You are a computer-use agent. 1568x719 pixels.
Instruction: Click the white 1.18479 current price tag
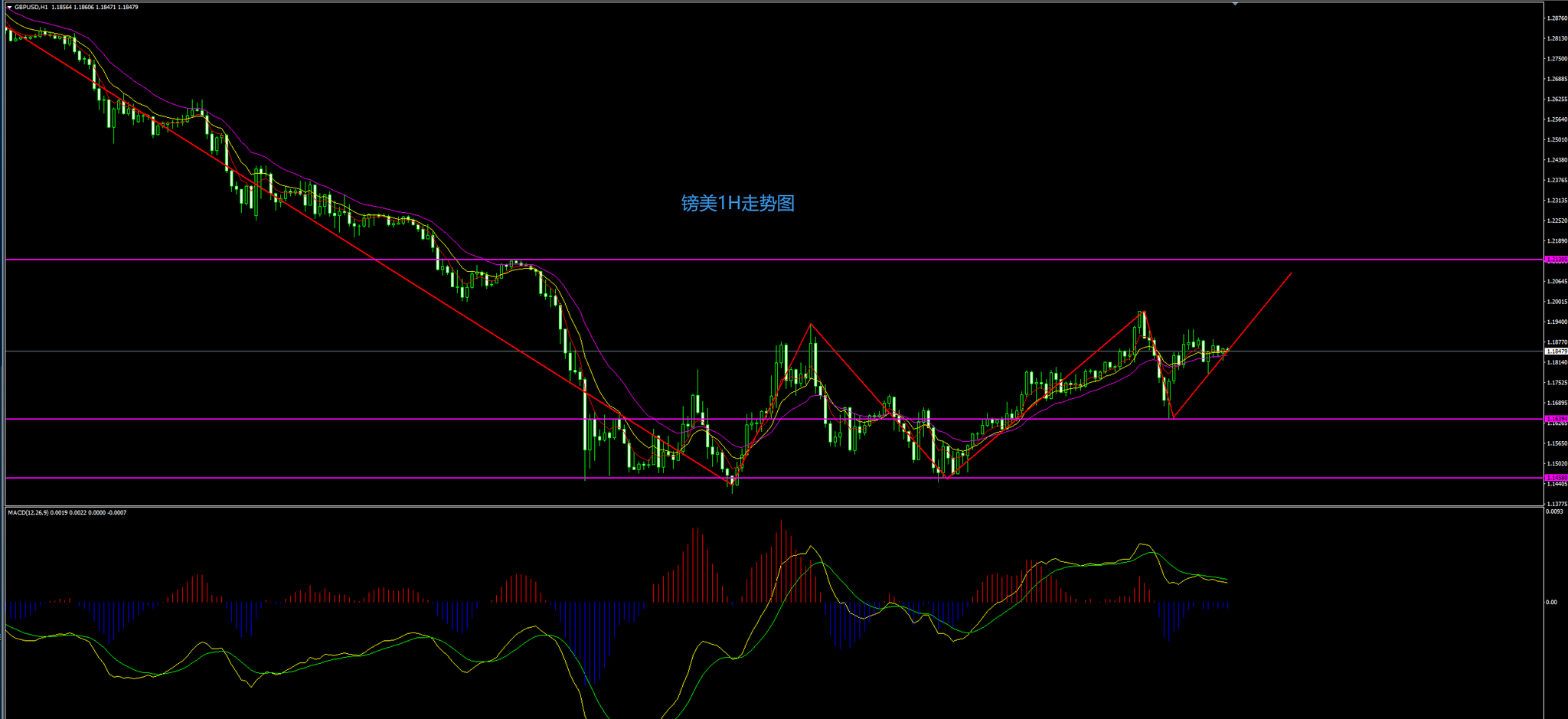click(1556, 351)
